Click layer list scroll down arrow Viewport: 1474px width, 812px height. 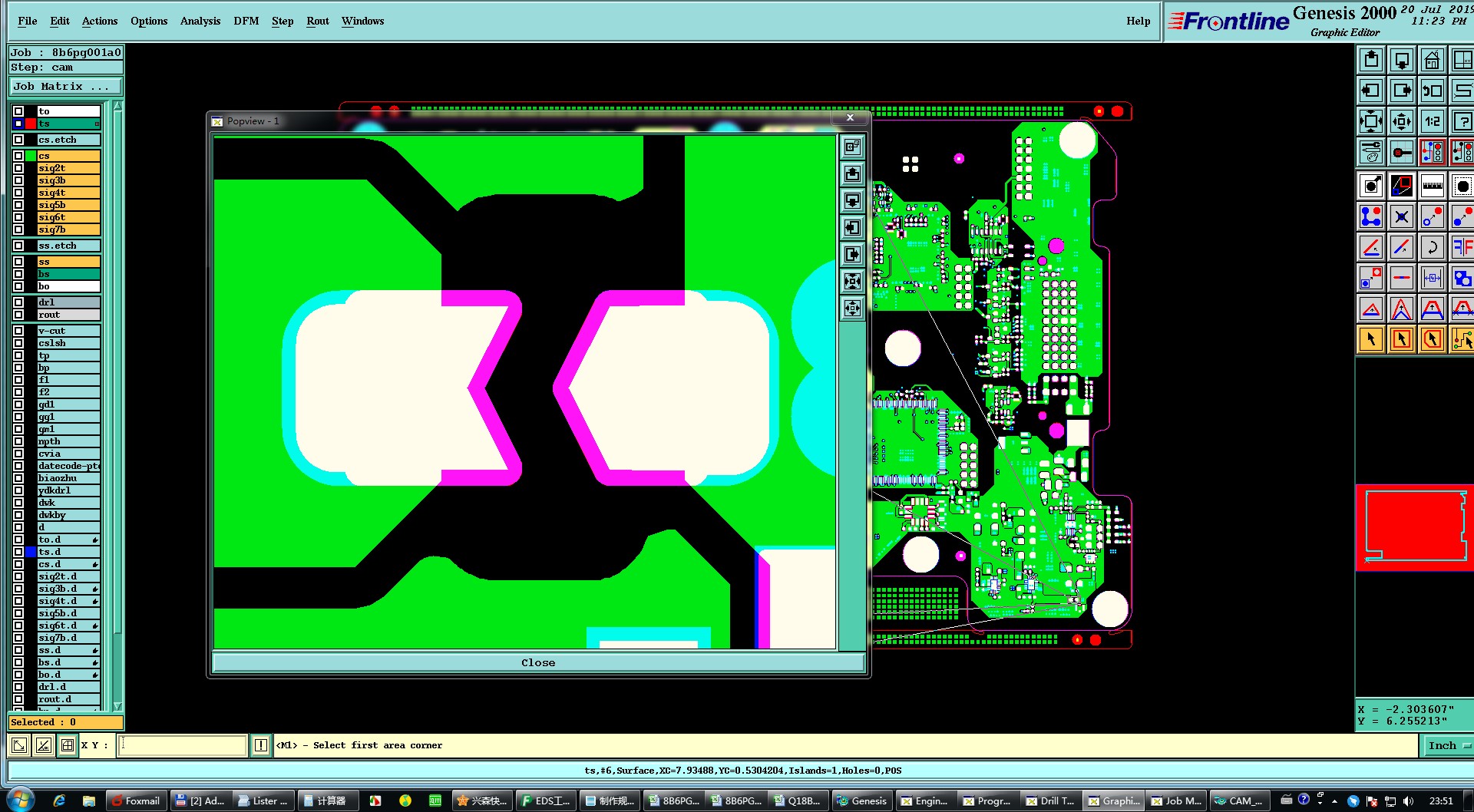coord(117,706)
